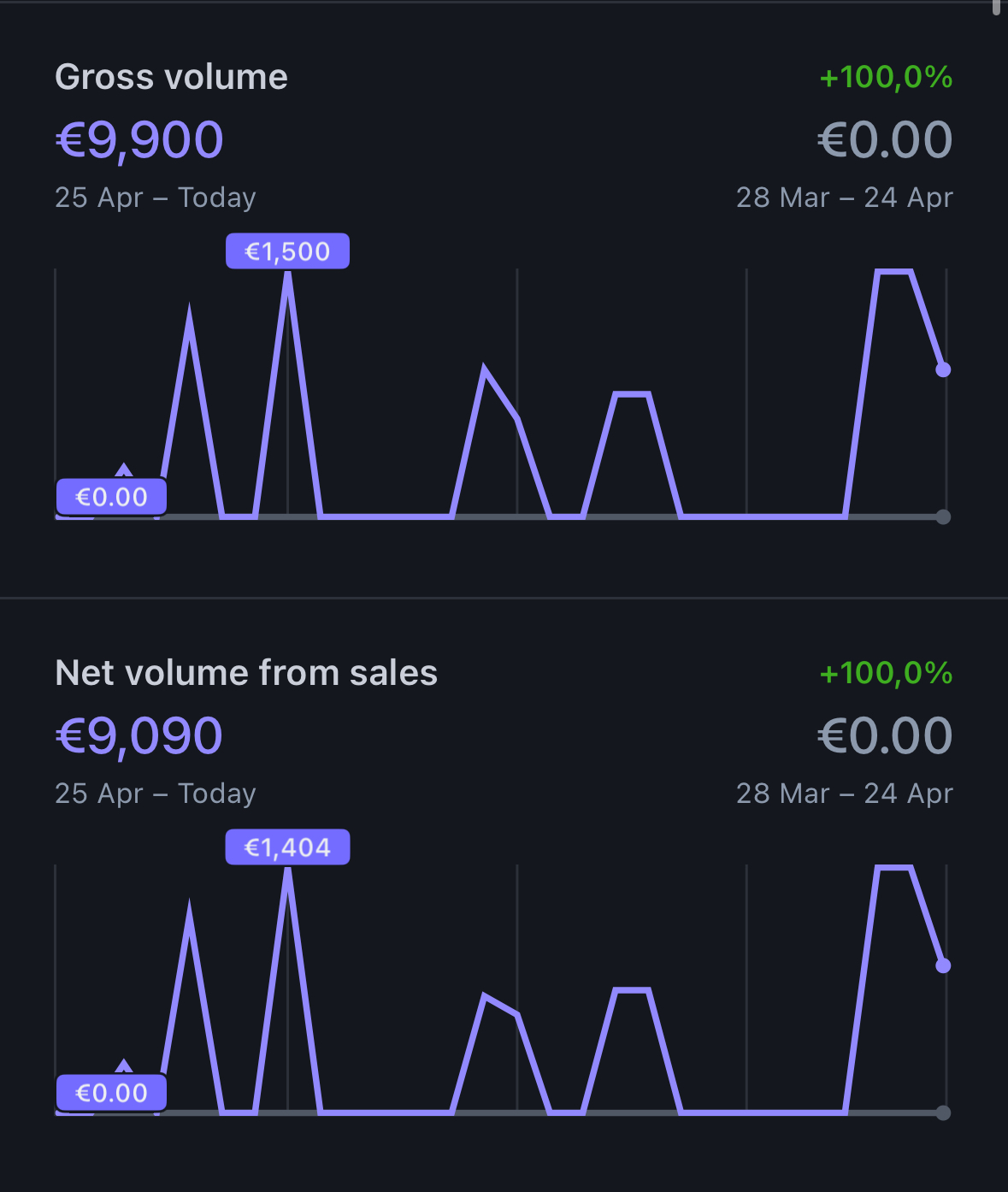
Task: Click the €0.00 tooltip in Gross volume chart
Action: 111,497
